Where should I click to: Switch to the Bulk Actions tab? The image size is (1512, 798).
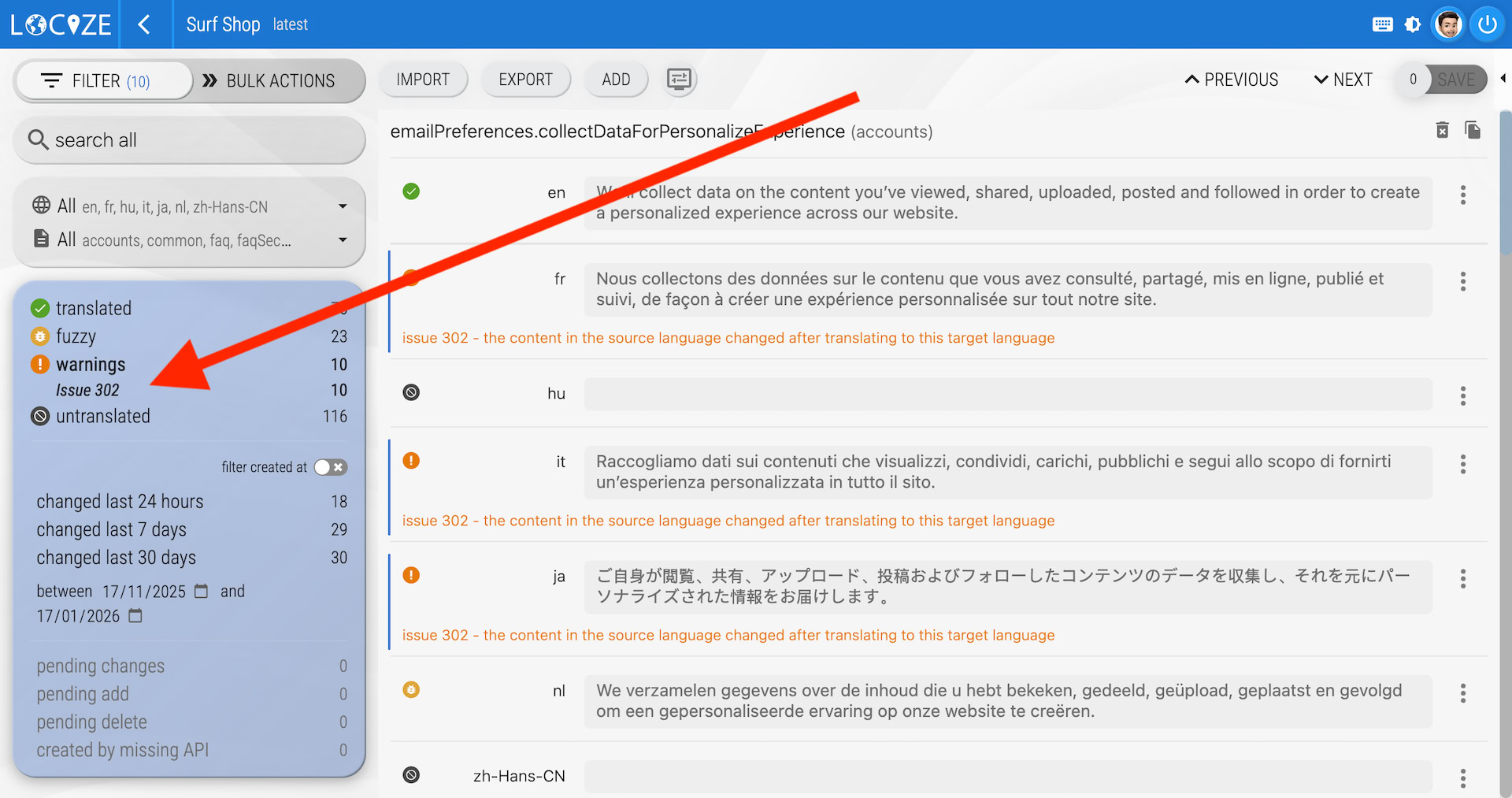(x=269, y=81)
